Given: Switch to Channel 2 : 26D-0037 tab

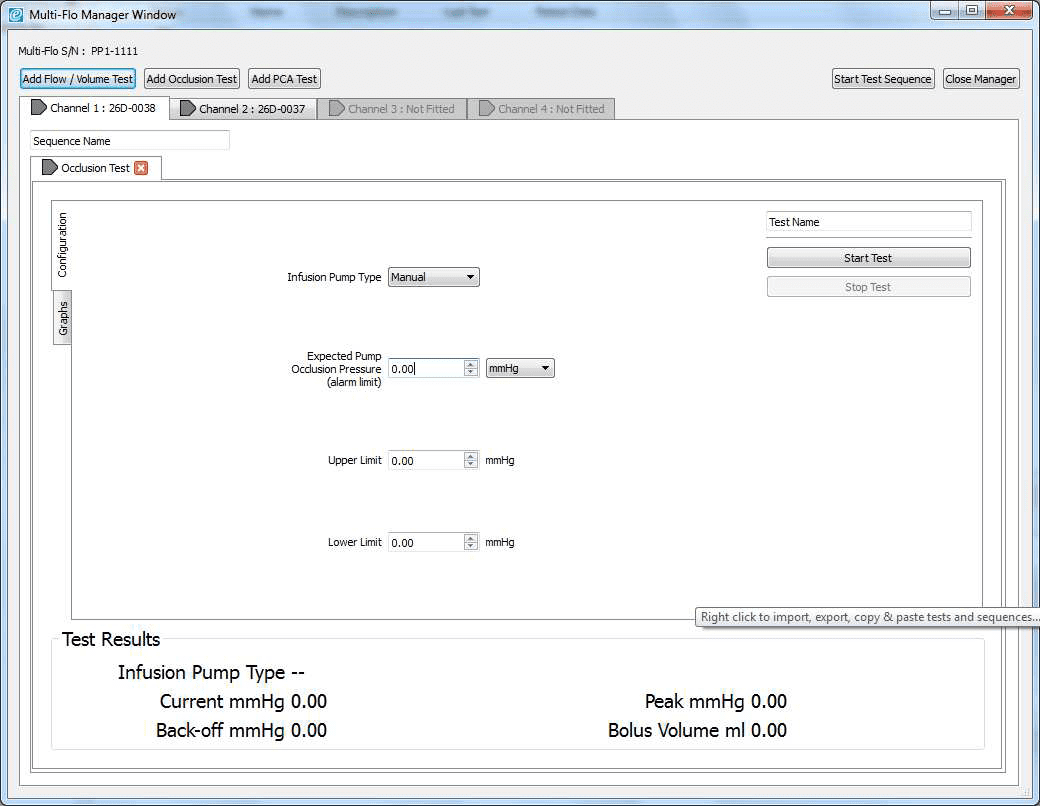Looking at the screenshot, I should coord(243,109).
